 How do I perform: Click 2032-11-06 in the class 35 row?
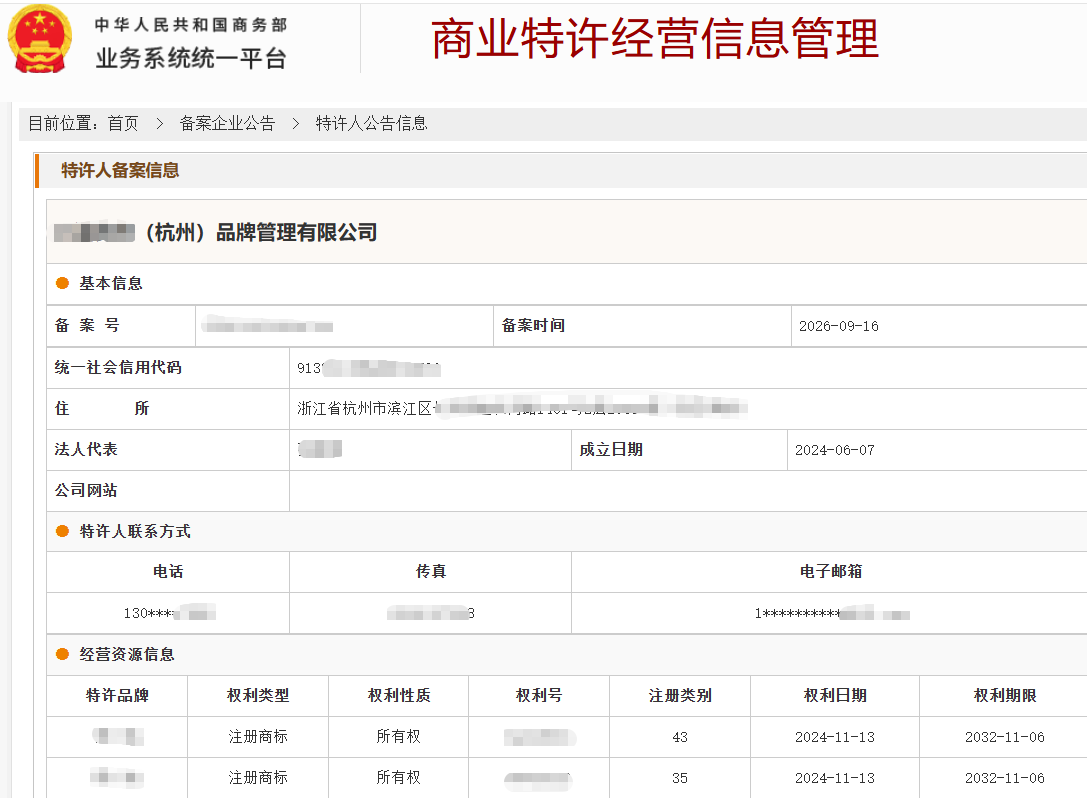pyautogui.click(x=1005, y=778)
